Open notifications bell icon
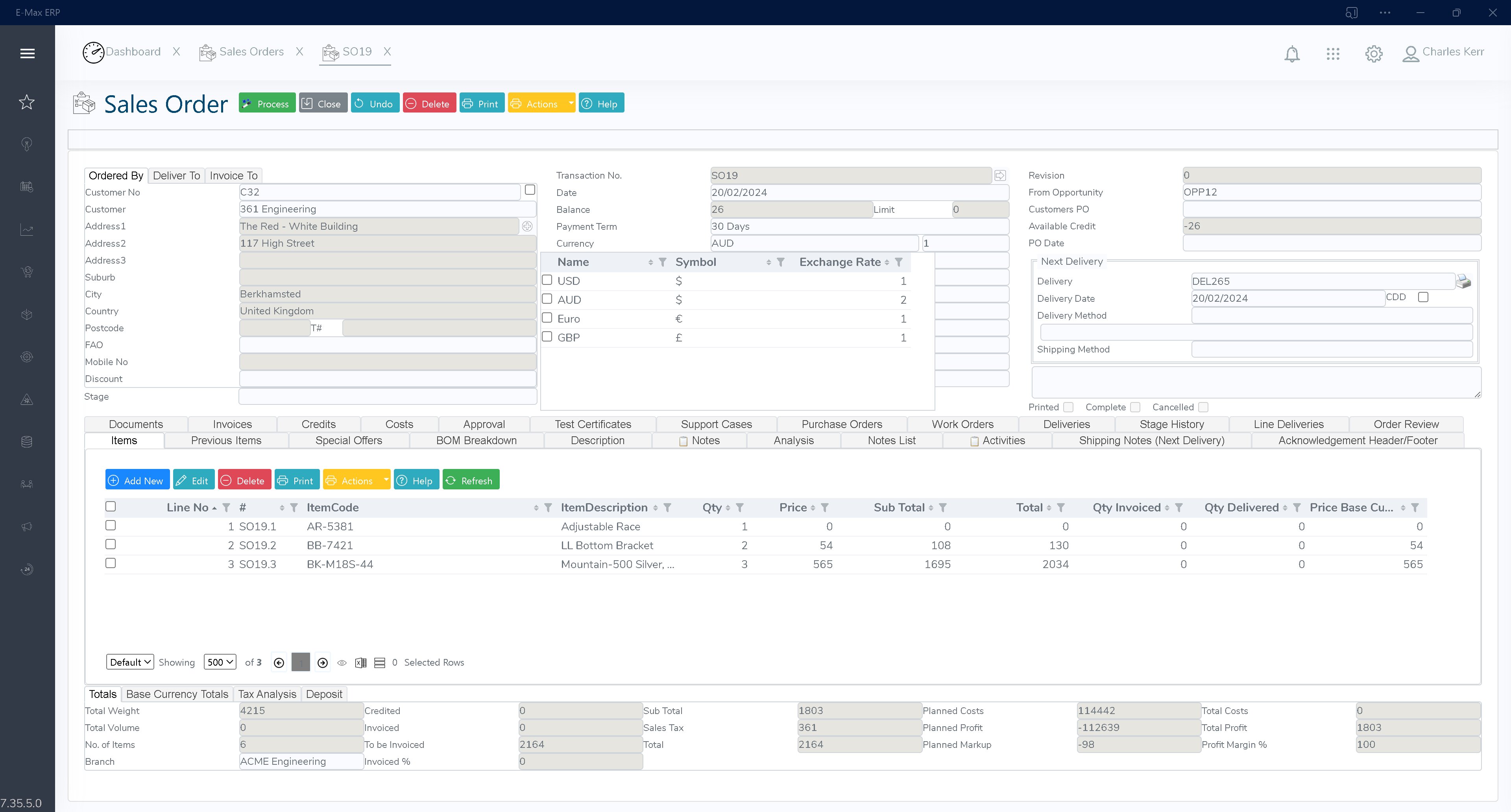This screenshot has width=1511, height=812. [1291, 54]
